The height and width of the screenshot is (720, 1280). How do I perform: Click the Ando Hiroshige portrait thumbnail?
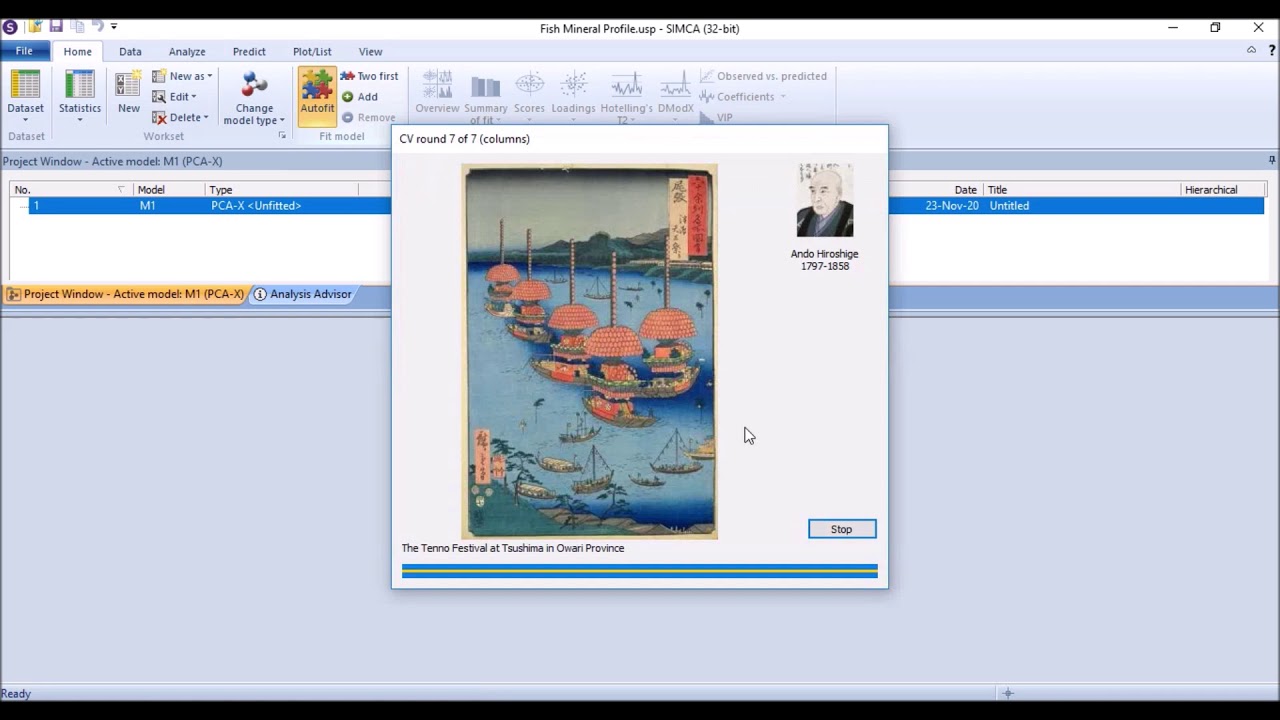[x=825, y=200]
